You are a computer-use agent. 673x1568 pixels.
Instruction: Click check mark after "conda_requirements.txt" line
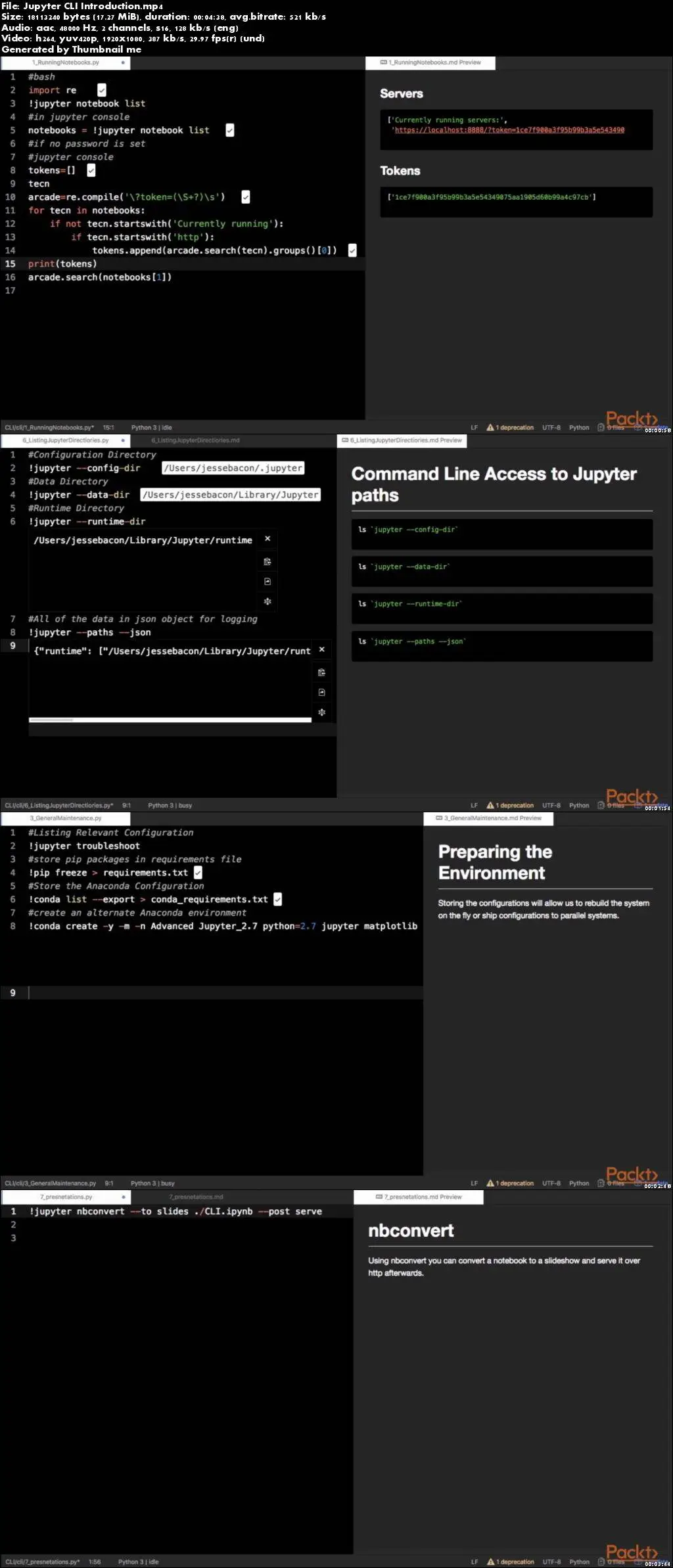point(277,899)
